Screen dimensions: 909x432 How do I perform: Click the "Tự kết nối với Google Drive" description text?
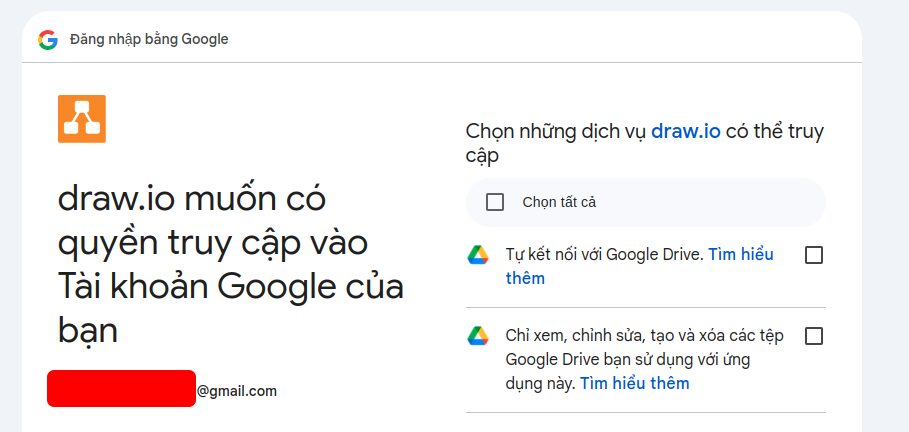click(x=604, y=255)
